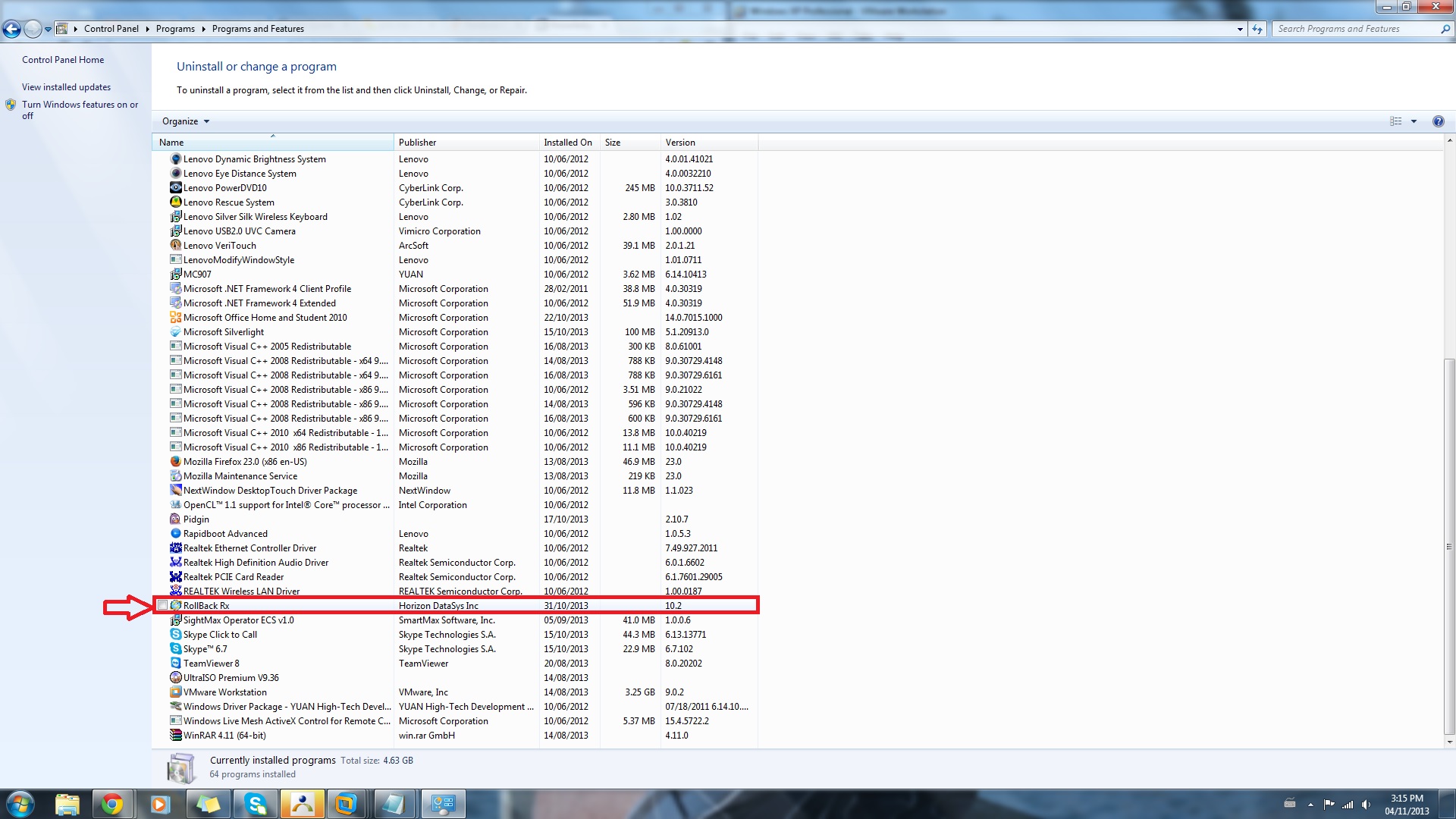Click the scrollbar down arrow
The width and height of the screenshot is (1456, 819).
1449,742
